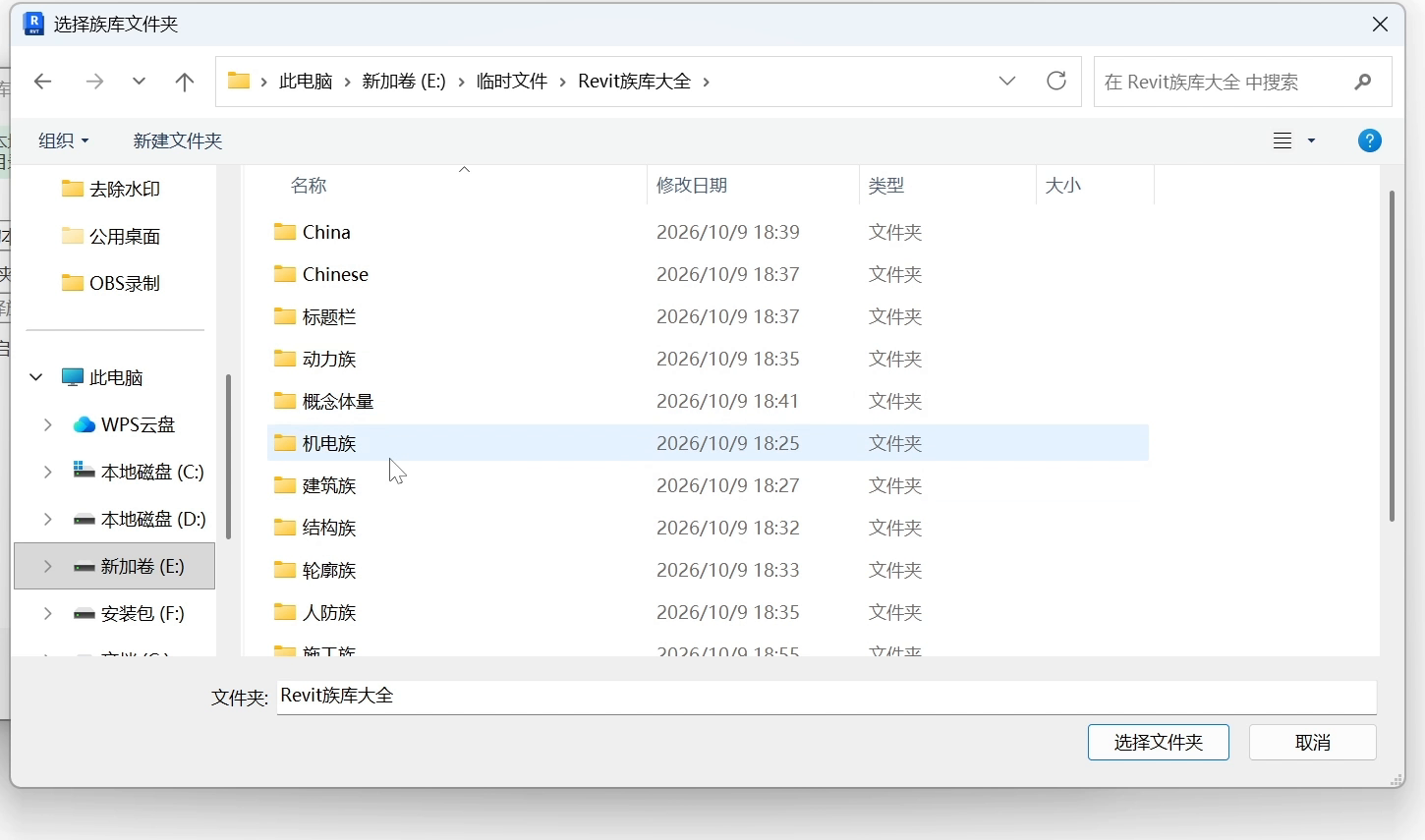Click the file list vertical scrollbar

tap(1392, 356)
